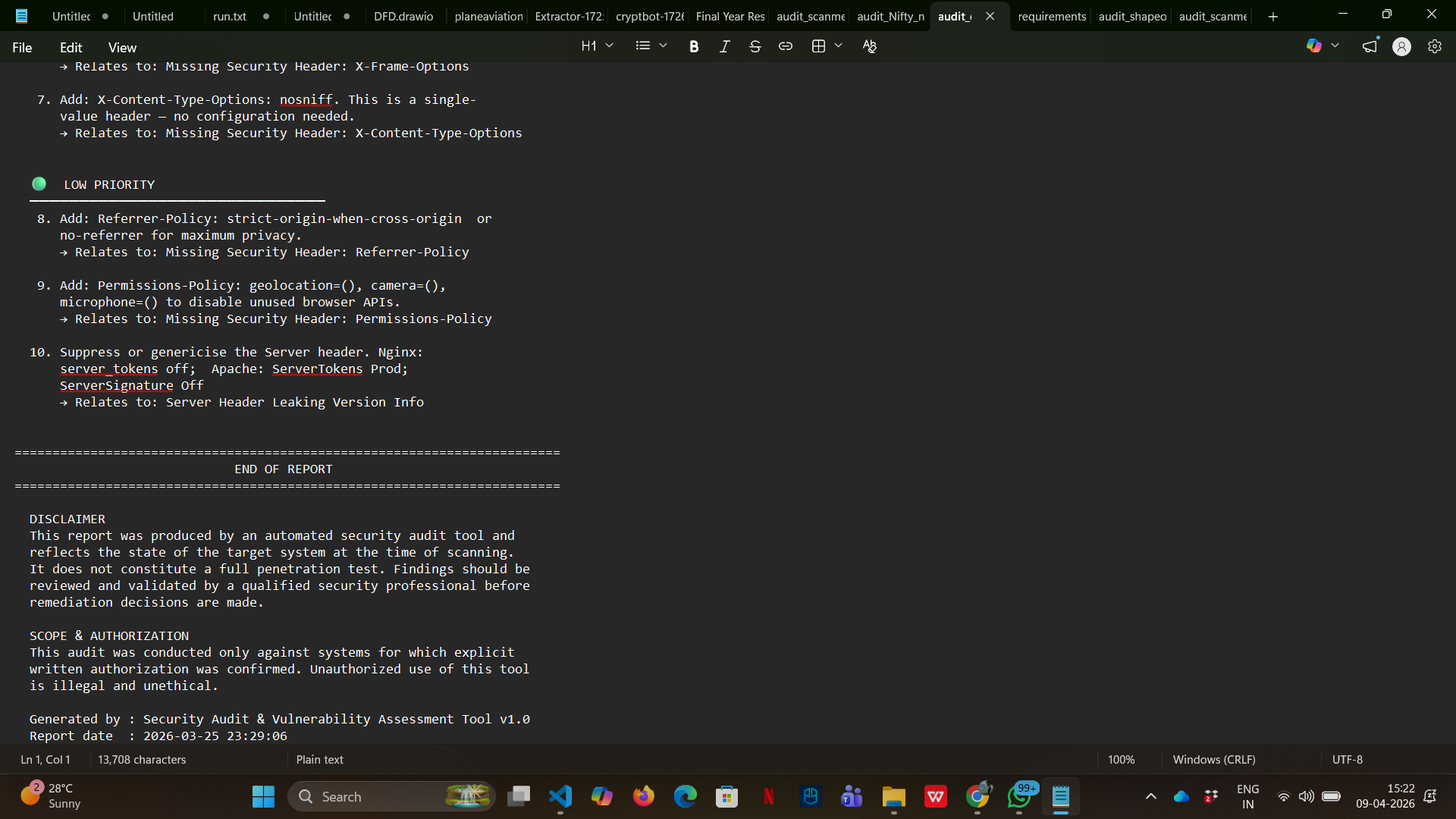Image resolution: width=1456 pixels, height=819 pixels.
Task: Switch to the DFD.drawio tab
Action: tap(403, 16)
